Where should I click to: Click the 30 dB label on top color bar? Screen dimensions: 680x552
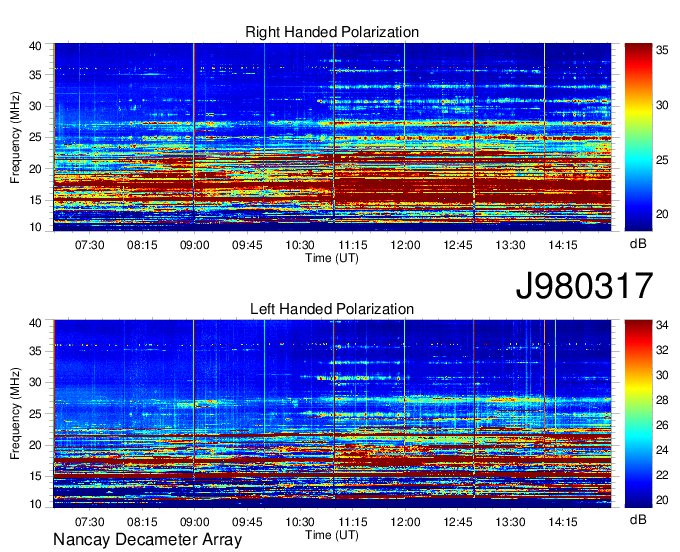click(662, 105)
